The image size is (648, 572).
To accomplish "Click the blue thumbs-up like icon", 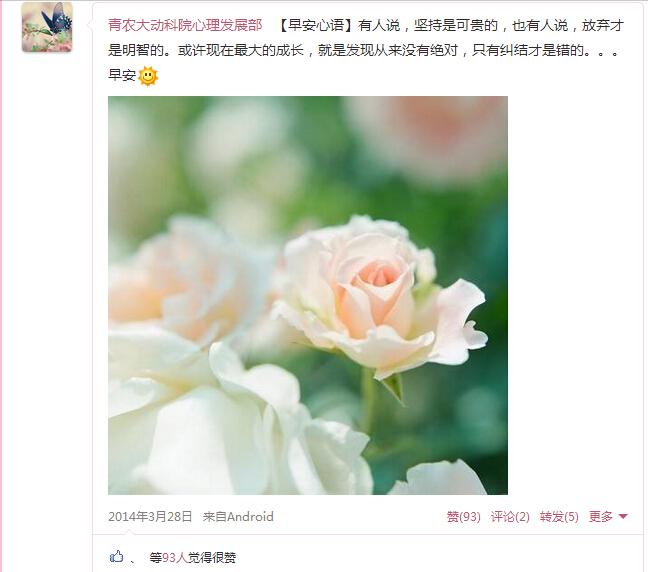I will (117, 556).
